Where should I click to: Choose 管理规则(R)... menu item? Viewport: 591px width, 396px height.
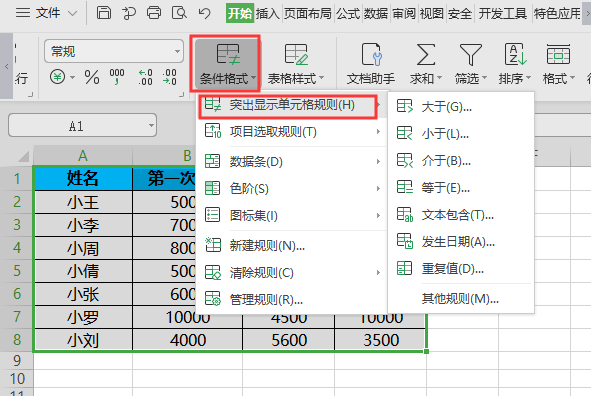click(x=292, y=300)
